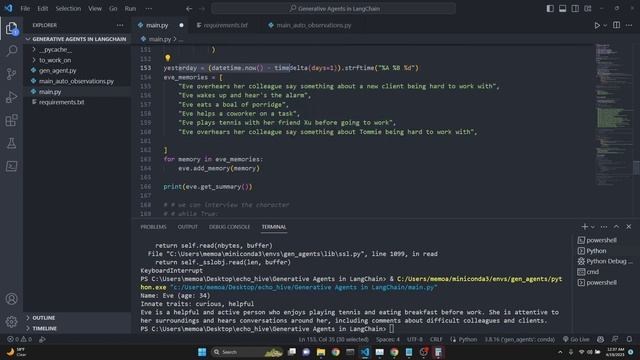This screenshot has width=640, height=360.
Task: Add a new terminal with plus icon
Action: click(x=584, y=227)
